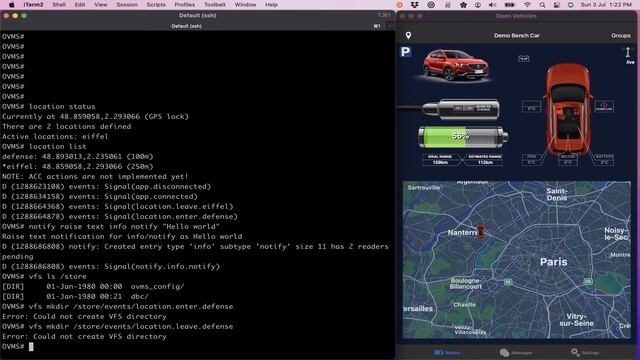This screenshot has width=640, height=360.
Task: Click the blue P parking icon
Action: point(406,52)
